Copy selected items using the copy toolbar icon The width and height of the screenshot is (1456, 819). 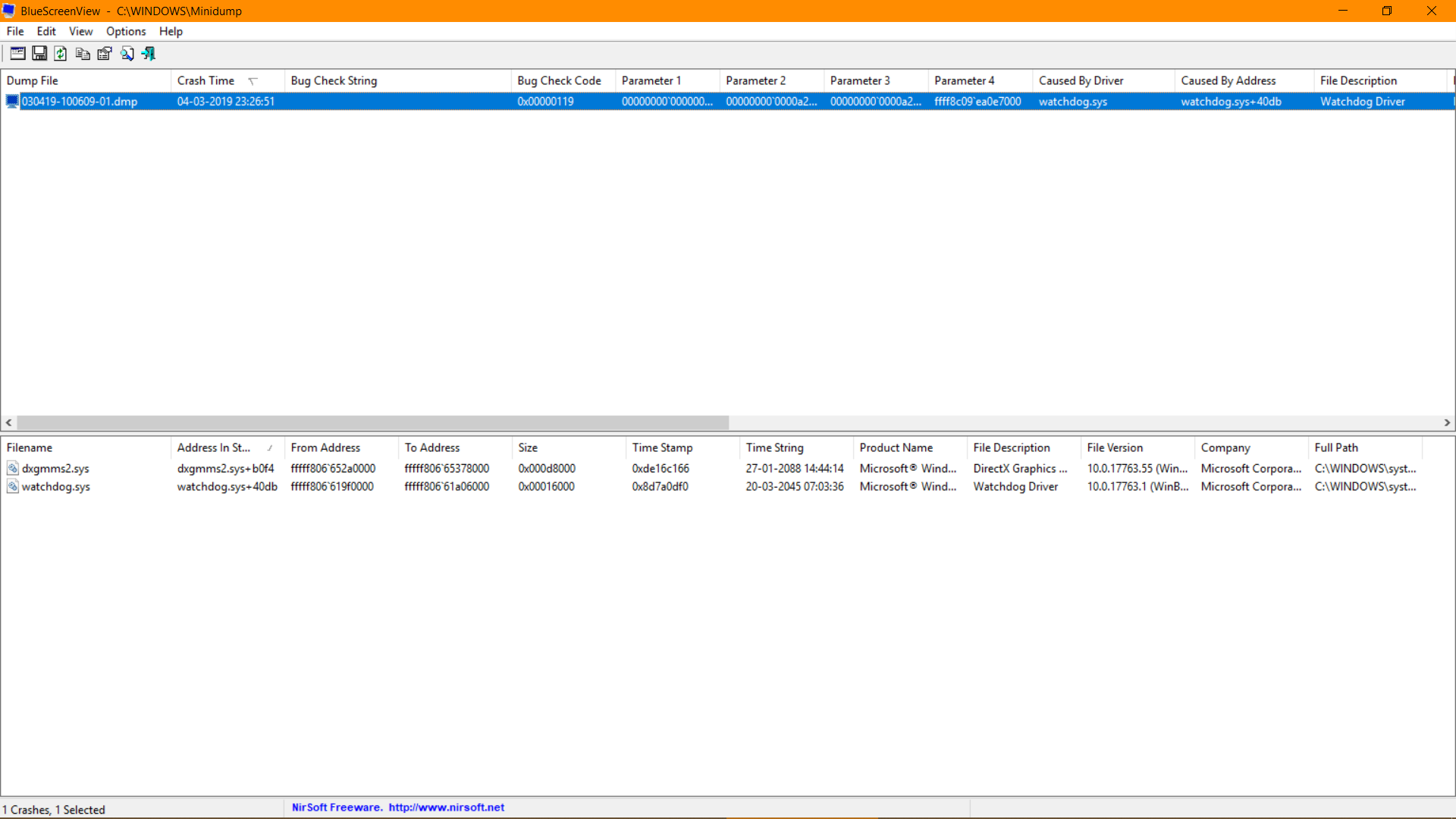[83, 53]
